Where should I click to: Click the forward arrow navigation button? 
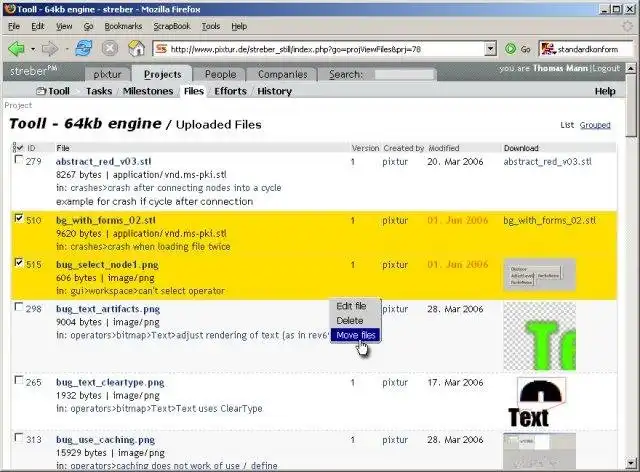click(50, 49)
